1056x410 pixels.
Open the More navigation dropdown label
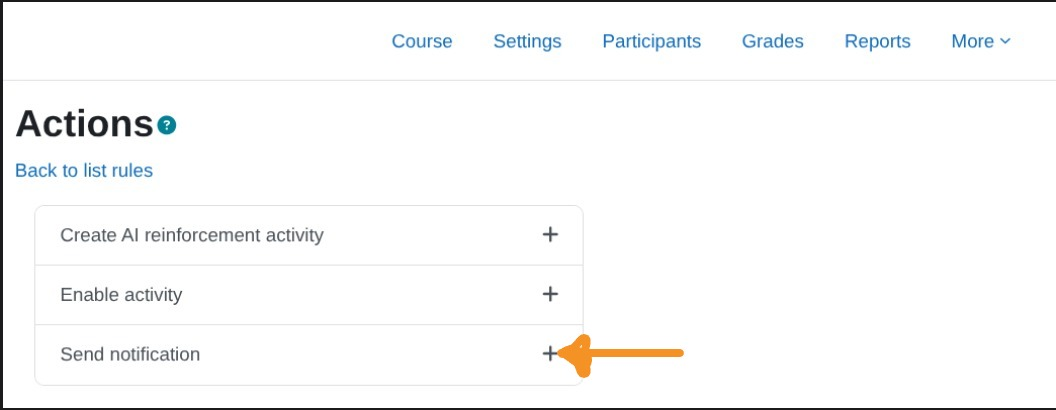(972, 41)
